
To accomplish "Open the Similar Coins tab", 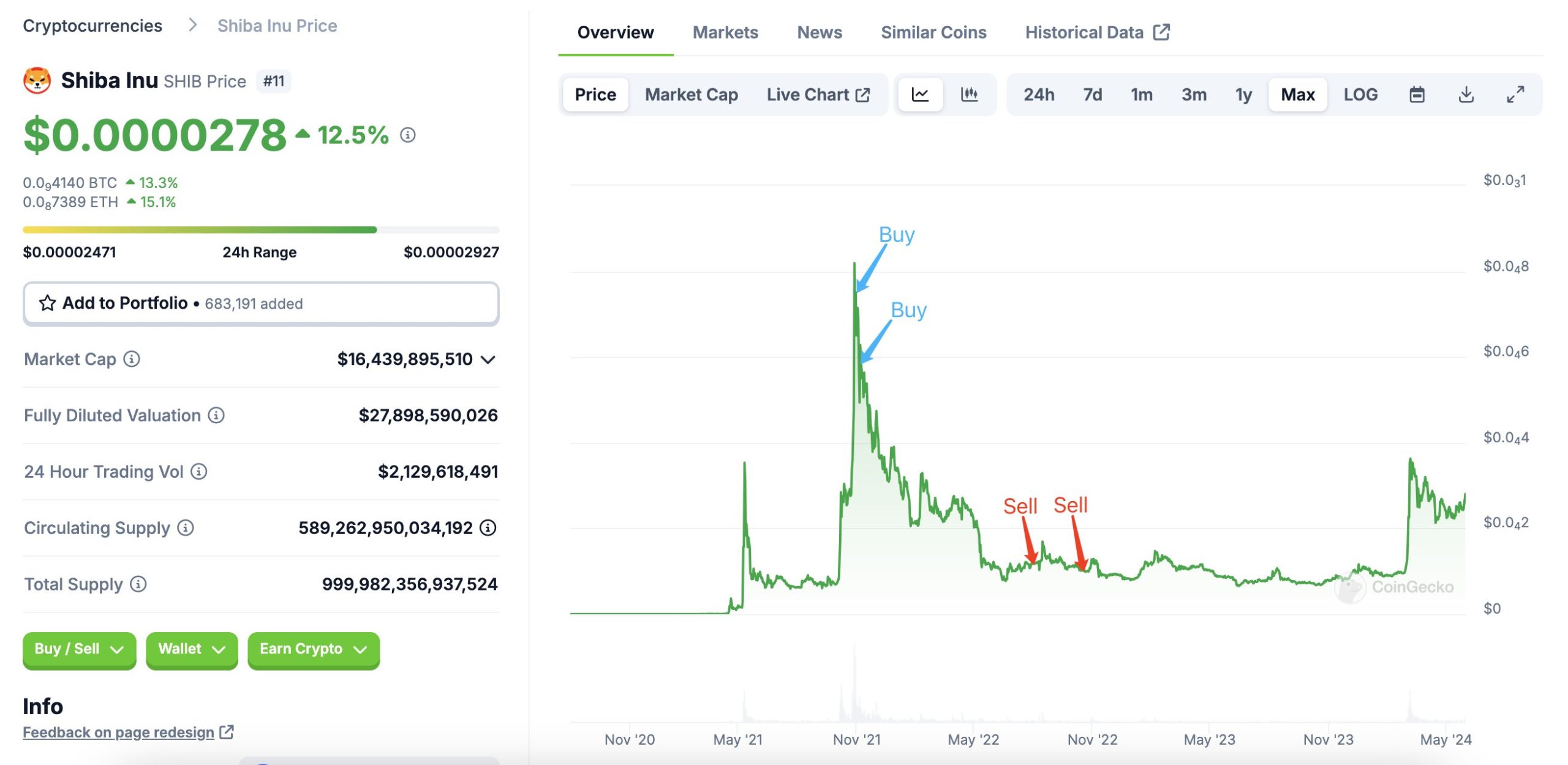I will point(933,32).
